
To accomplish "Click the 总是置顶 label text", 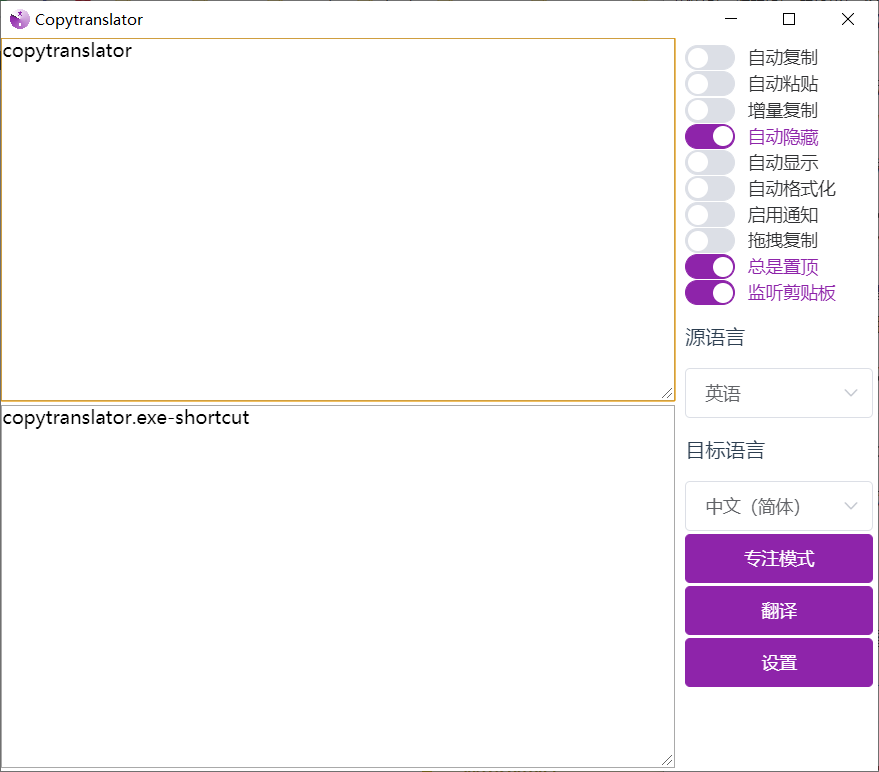I will tap(783, 267).
